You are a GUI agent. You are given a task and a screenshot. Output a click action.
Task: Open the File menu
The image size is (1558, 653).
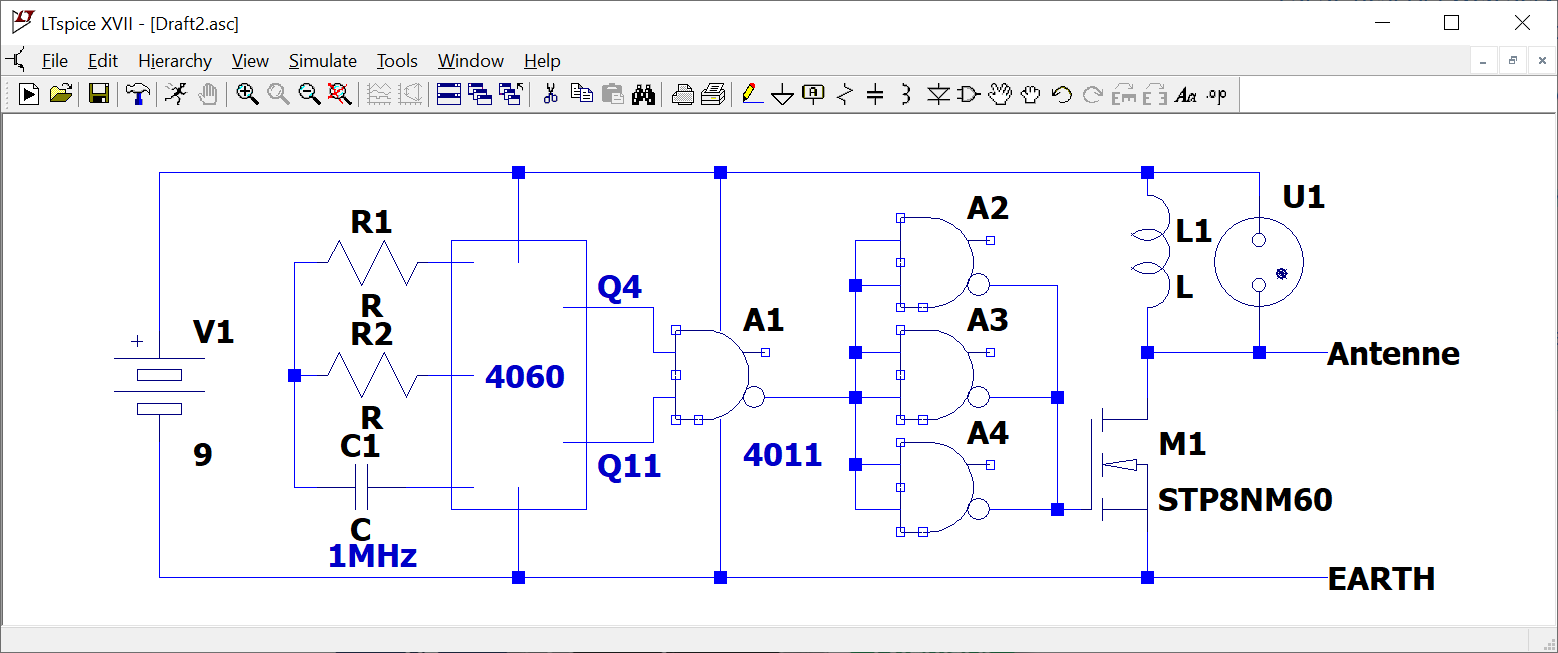tap(55, 61)
